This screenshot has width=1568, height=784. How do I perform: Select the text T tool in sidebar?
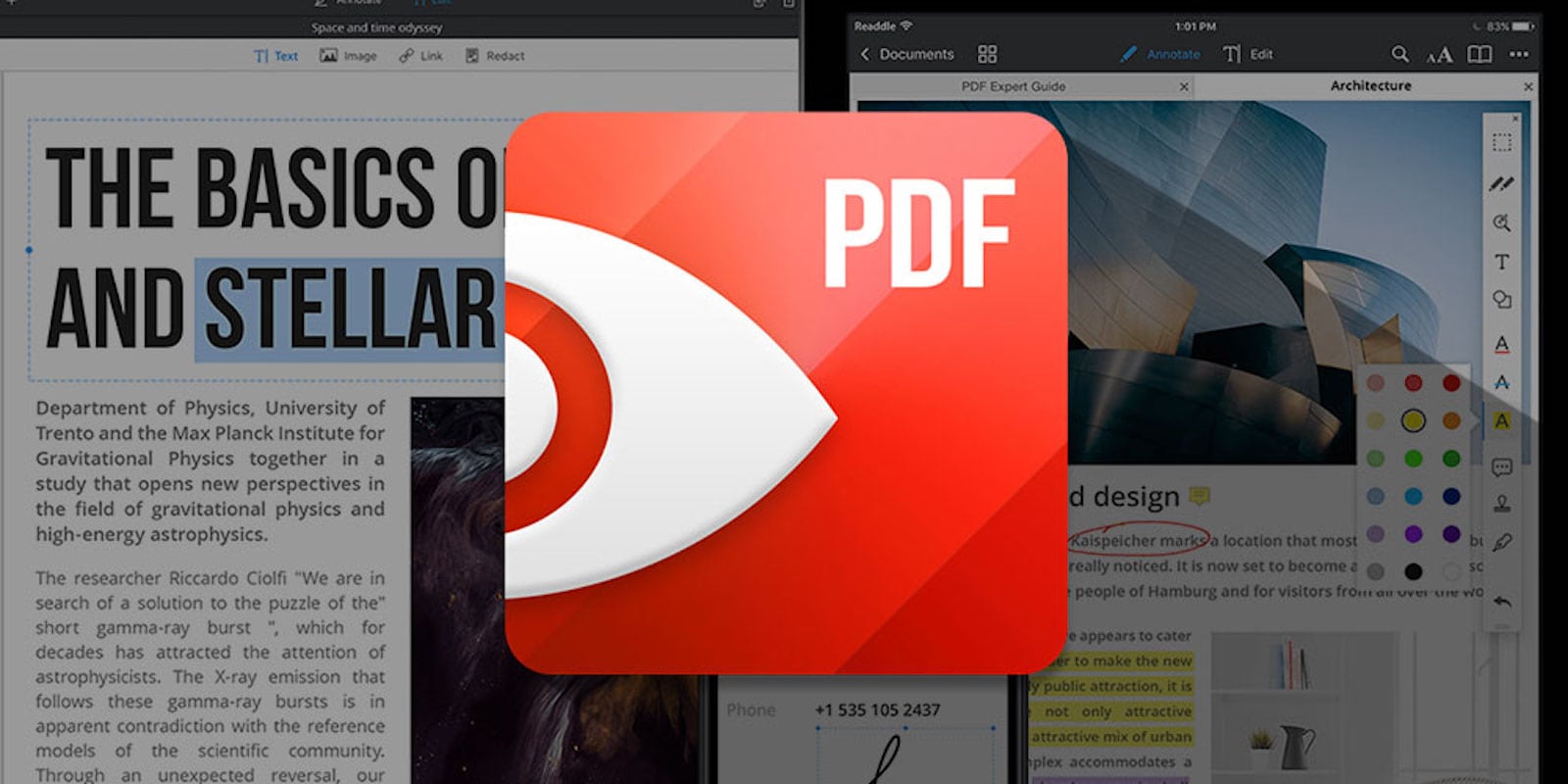[1501, 262]
